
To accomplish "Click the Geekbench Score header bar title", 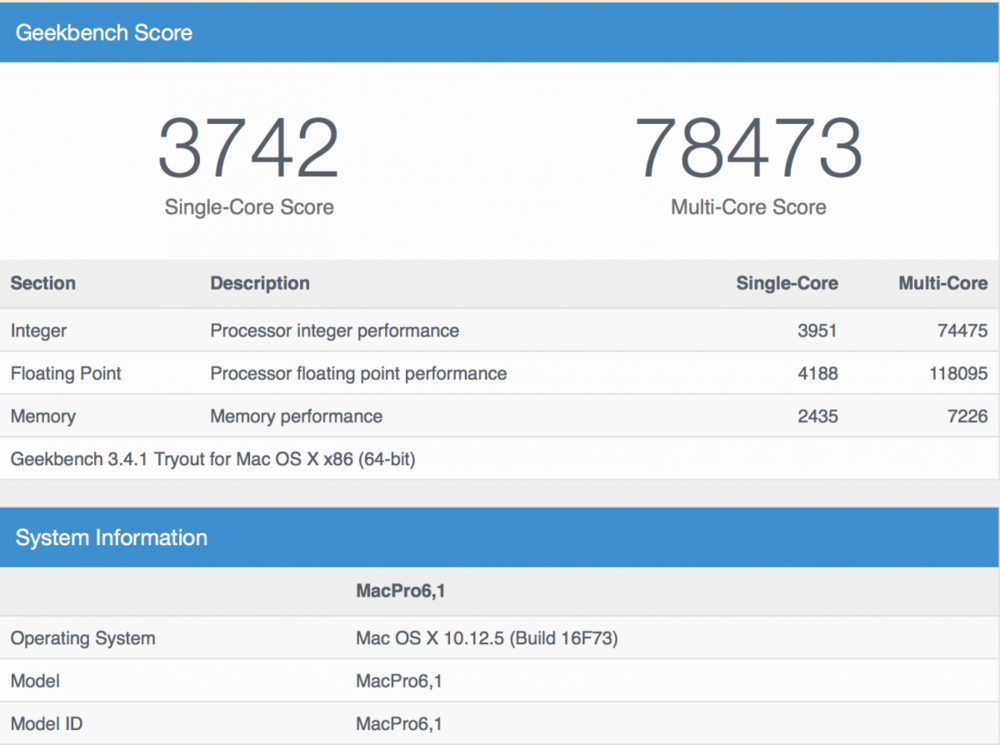I will point(104,32).
